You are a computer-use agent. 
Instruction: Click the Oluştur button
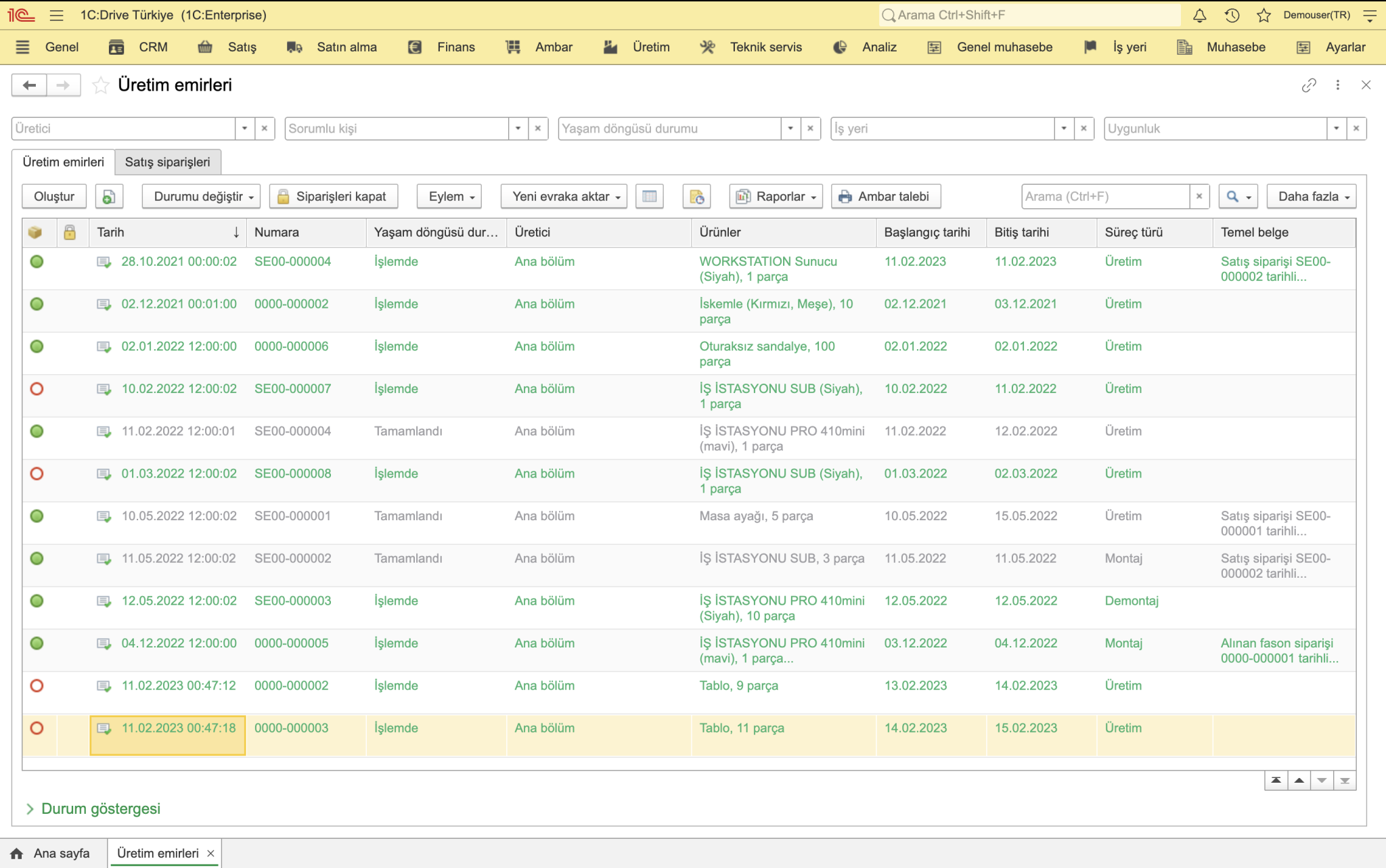click(x=54, y=196)
